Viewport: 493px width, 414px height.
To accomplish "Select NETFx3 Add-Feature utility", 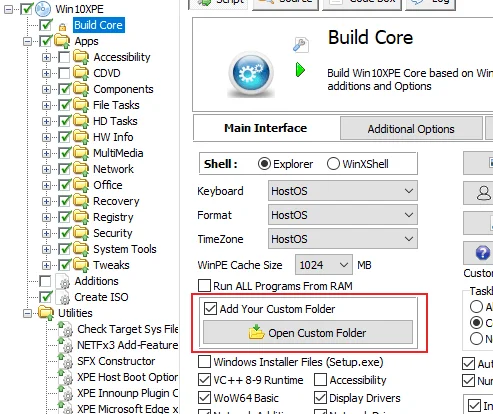I will [128, 345].
